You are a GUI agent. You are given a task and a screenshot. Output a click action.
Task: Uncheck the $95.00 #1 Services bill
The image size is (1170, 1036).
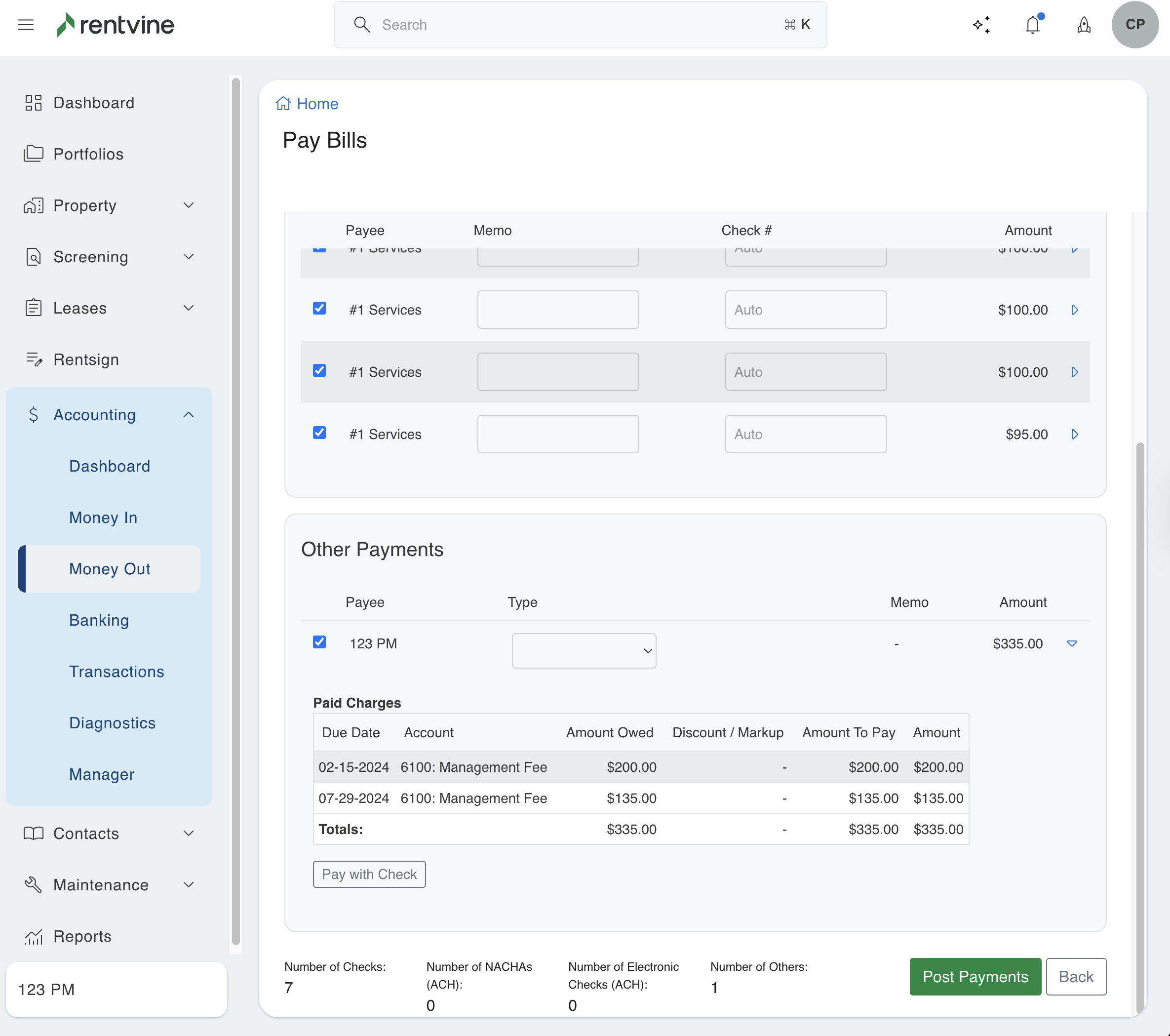click(319, 433)
